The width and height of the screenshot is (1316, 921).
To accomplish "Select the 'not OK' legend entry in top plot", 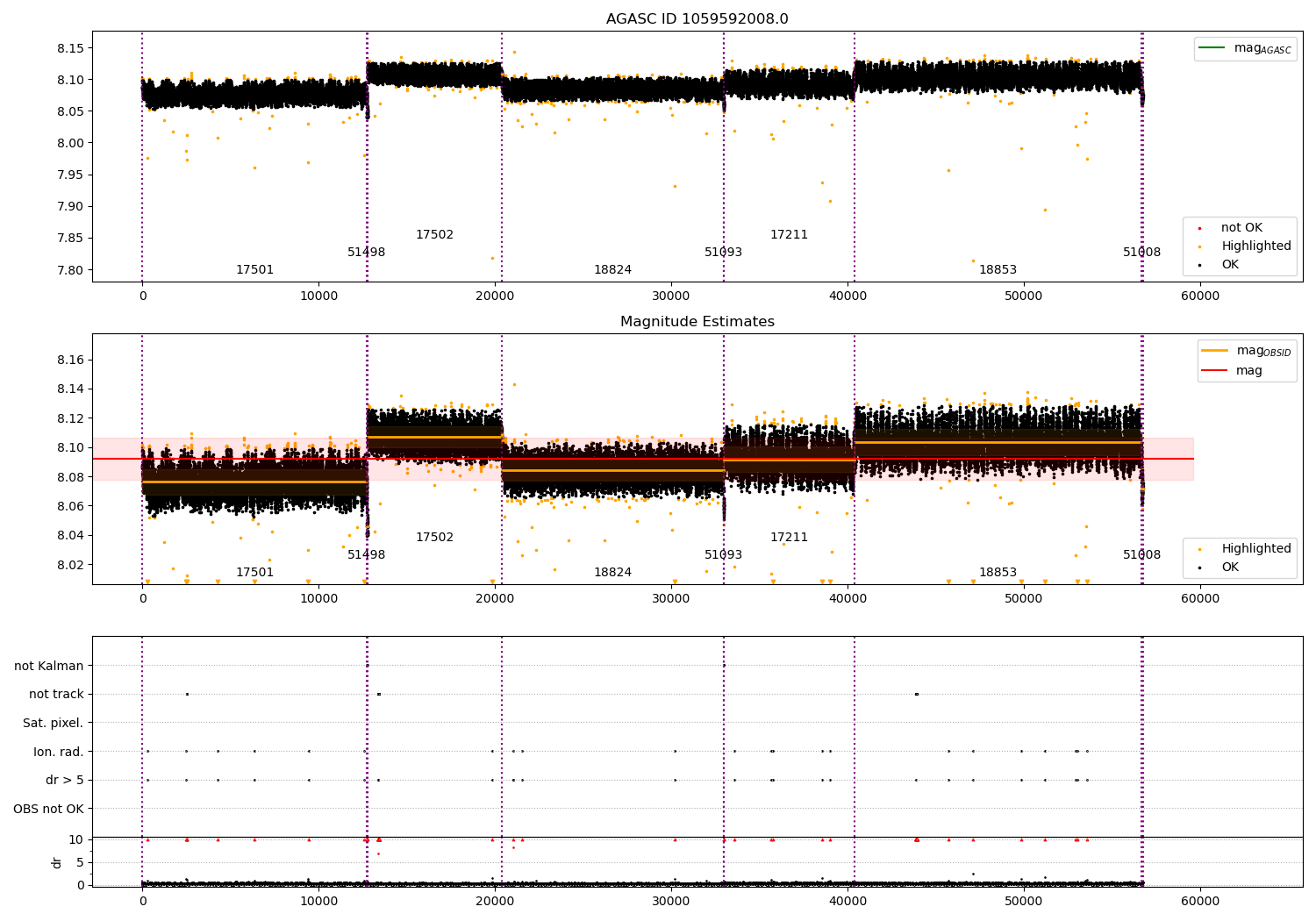I will click(1241, 228).
